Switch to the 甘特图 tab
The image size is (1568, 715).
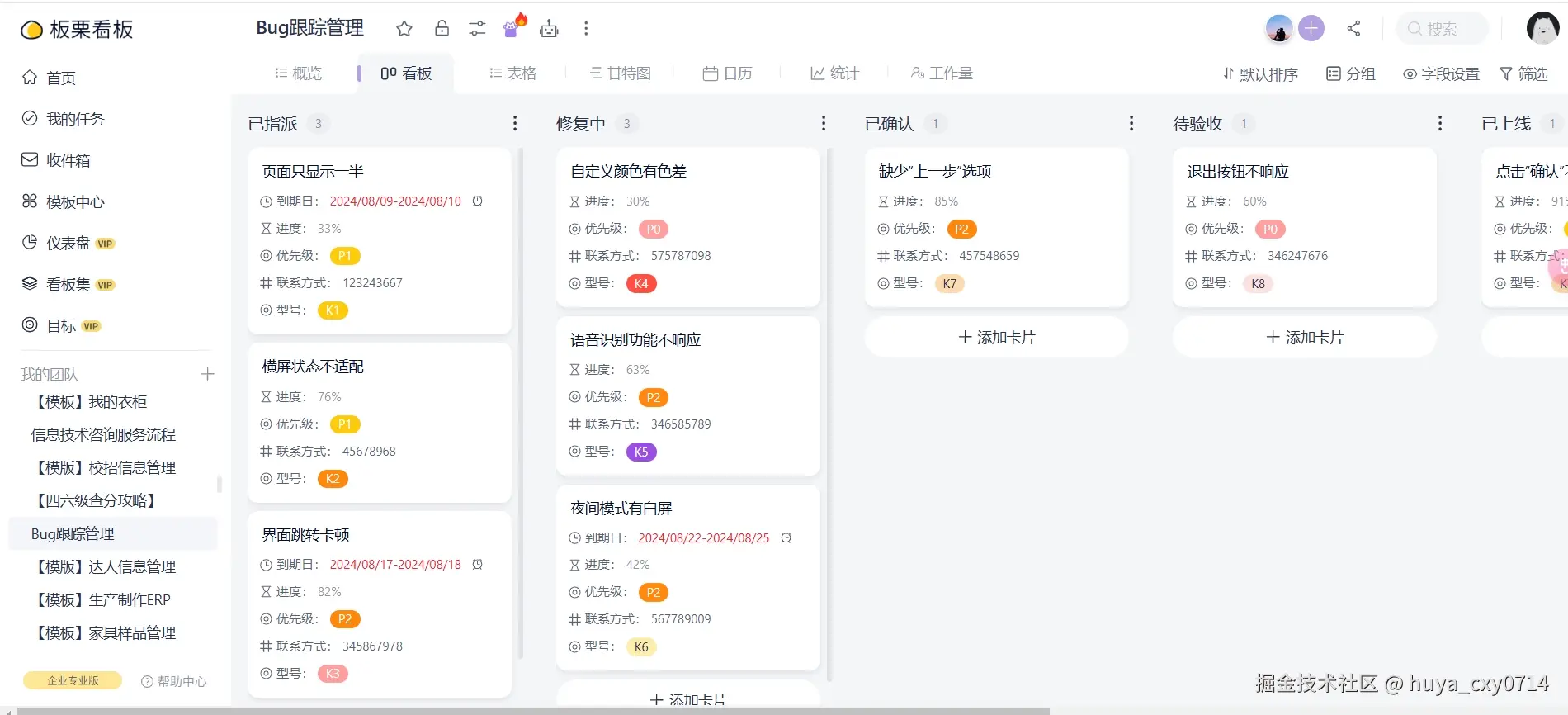(x=620, y=73)
